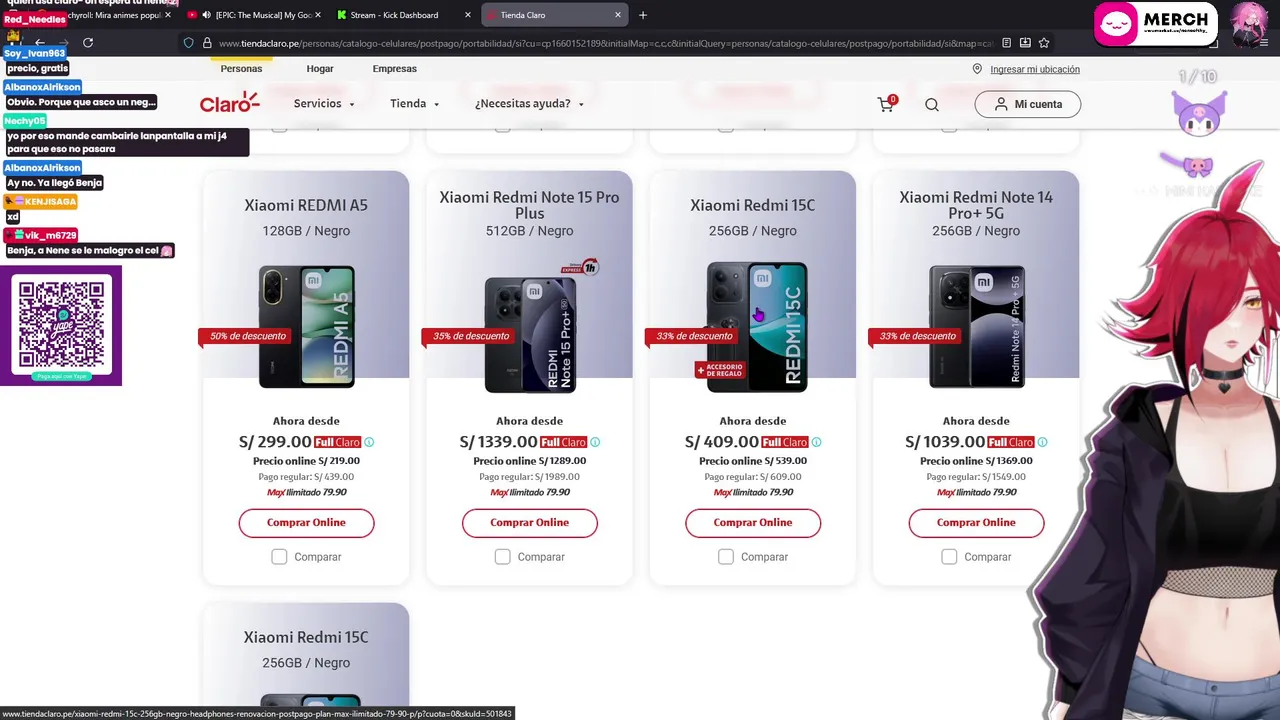Click the search magnifier icon
The image size is (1280, 720).
coord(932,104)
